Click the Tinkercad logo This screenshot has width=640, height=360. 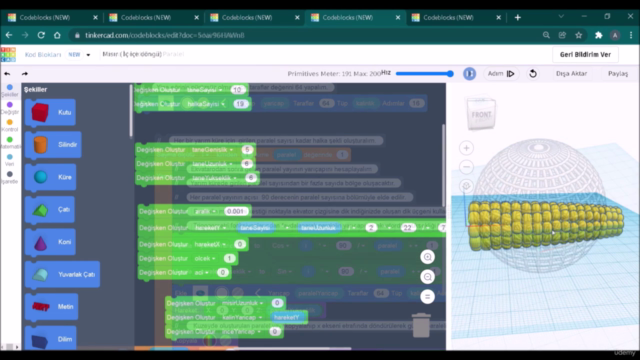pyautogui.click(x=8, y=54)
